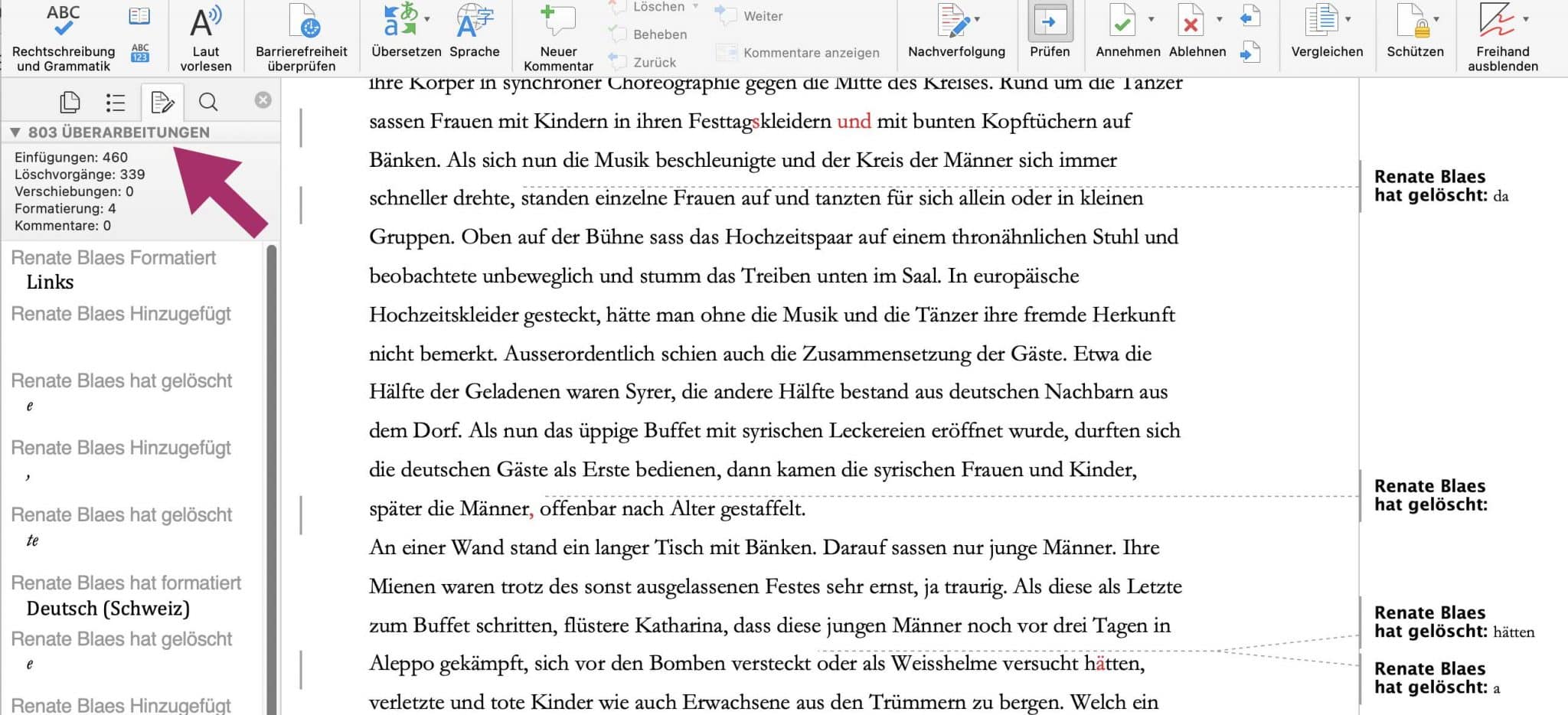This screenshot has width=1568, height=715.
Task: Click balloon 'hat gelöscht: a'
Action: pyautogui.click(x=1437, y=678)
